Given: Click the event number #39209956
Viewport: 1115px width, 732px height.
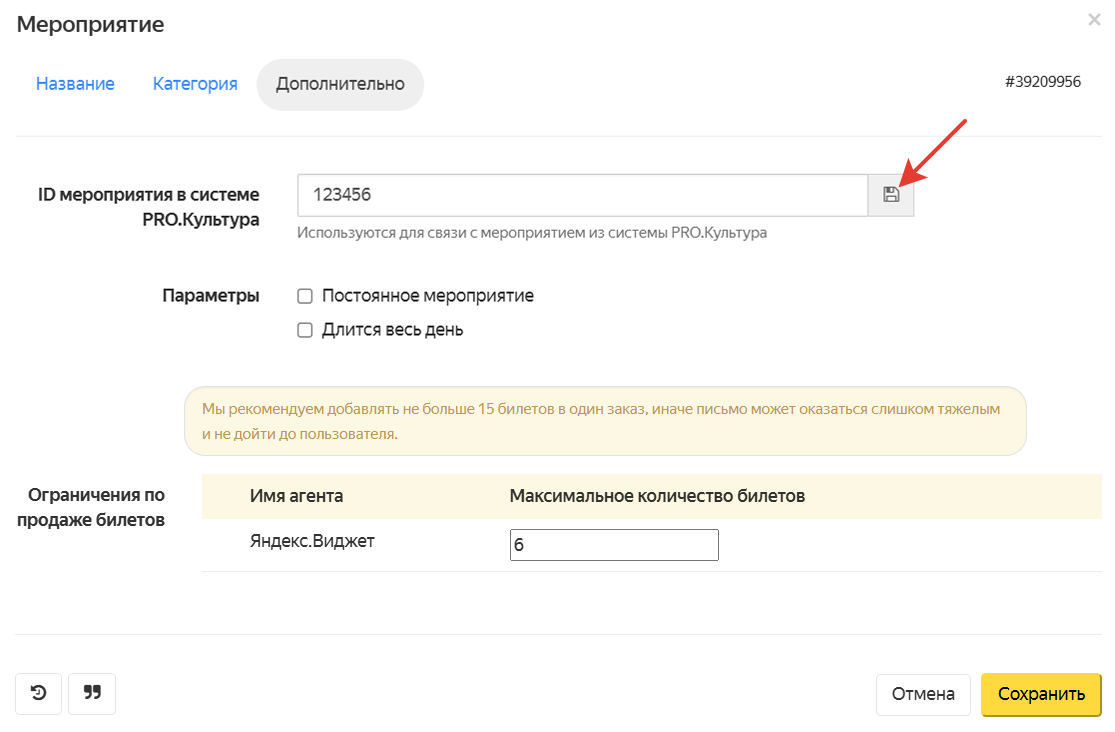Looking at the screenshot, I should point(1043,82).
